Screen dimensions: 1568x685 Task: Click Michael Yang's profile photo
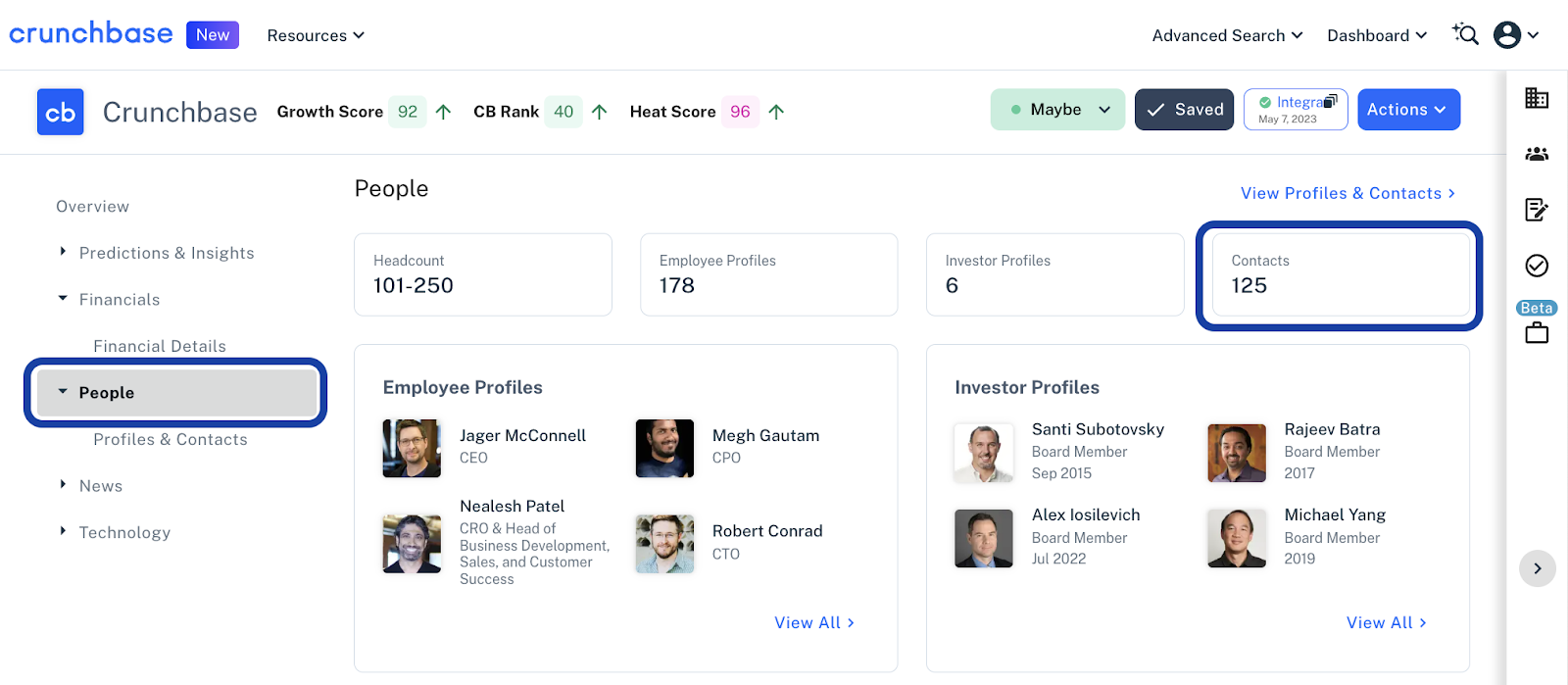[x=1237, y=538]
